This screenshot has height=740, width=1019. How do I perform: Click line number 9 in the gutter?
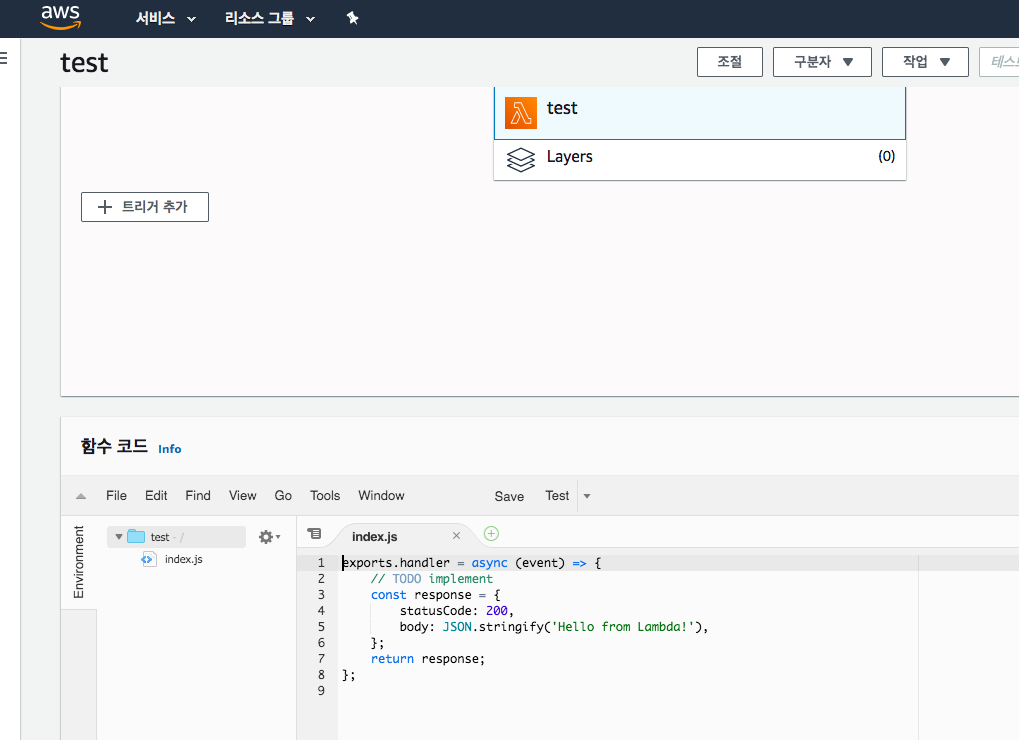tap(321, 691)
